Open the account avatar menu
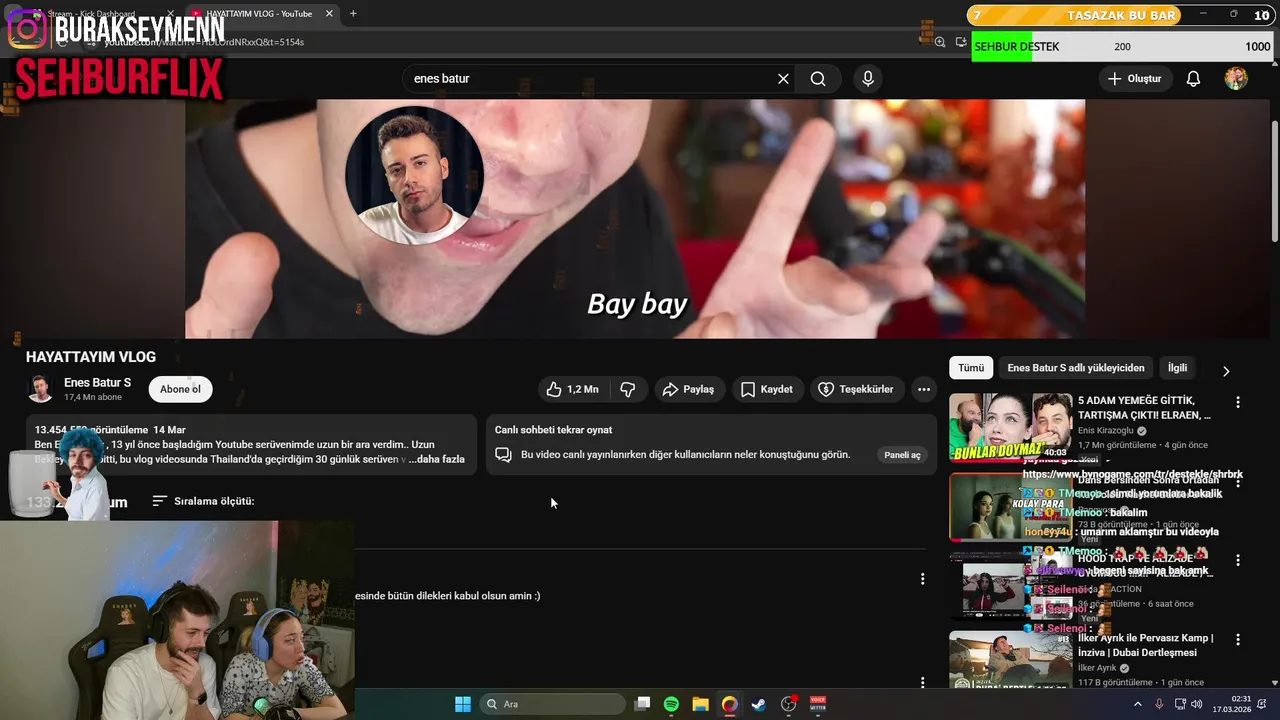 (1236, 79)
